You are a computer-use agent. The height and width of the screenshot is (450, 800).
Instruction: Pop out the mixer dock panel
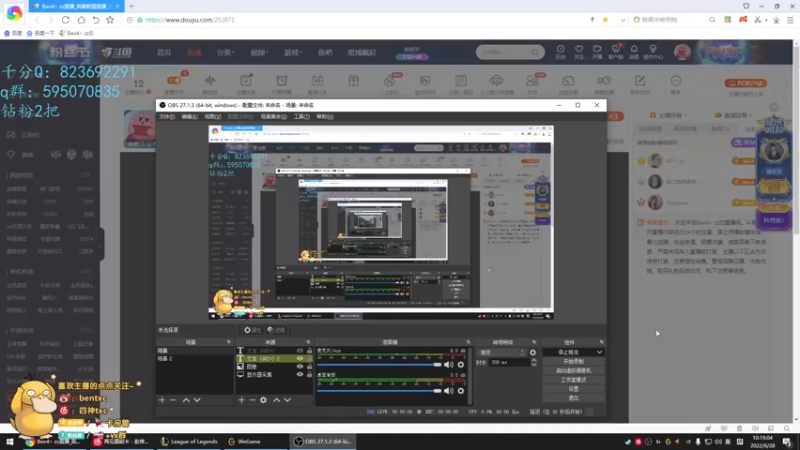[x=468, y=342]
